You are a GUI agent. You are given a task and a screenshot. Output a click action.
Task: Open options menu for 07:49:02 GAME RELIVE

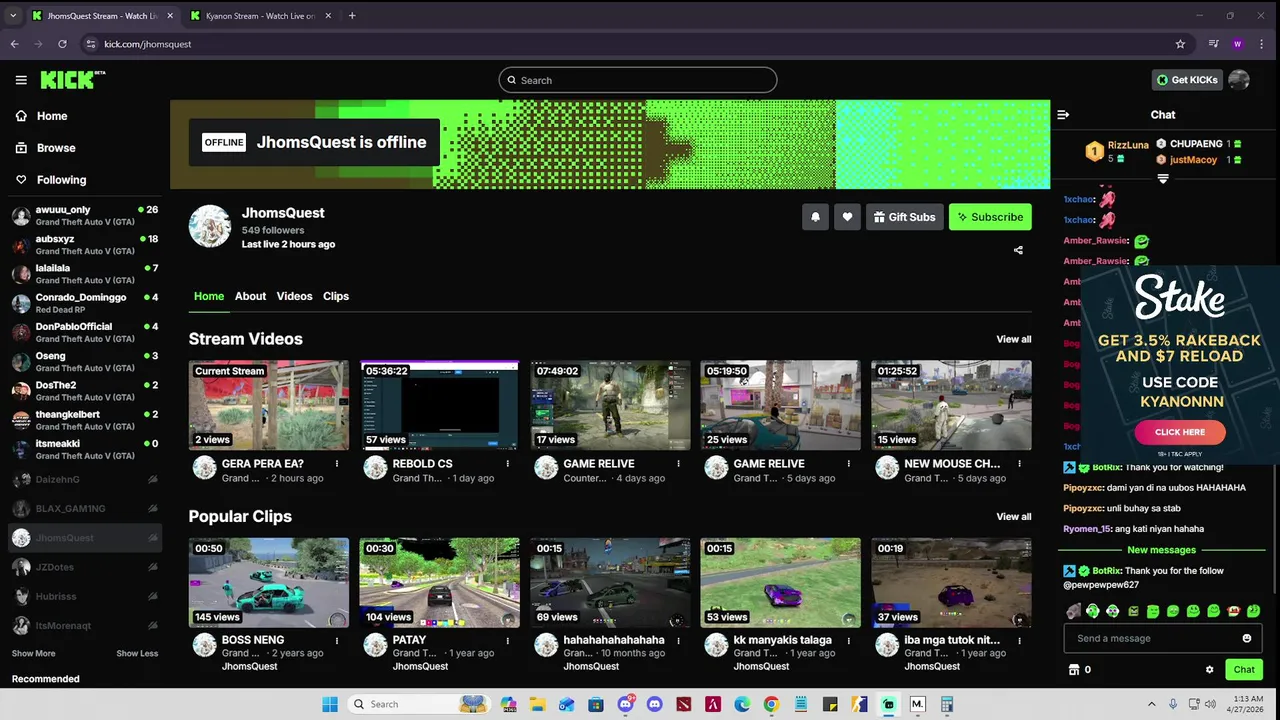(678, 464)
